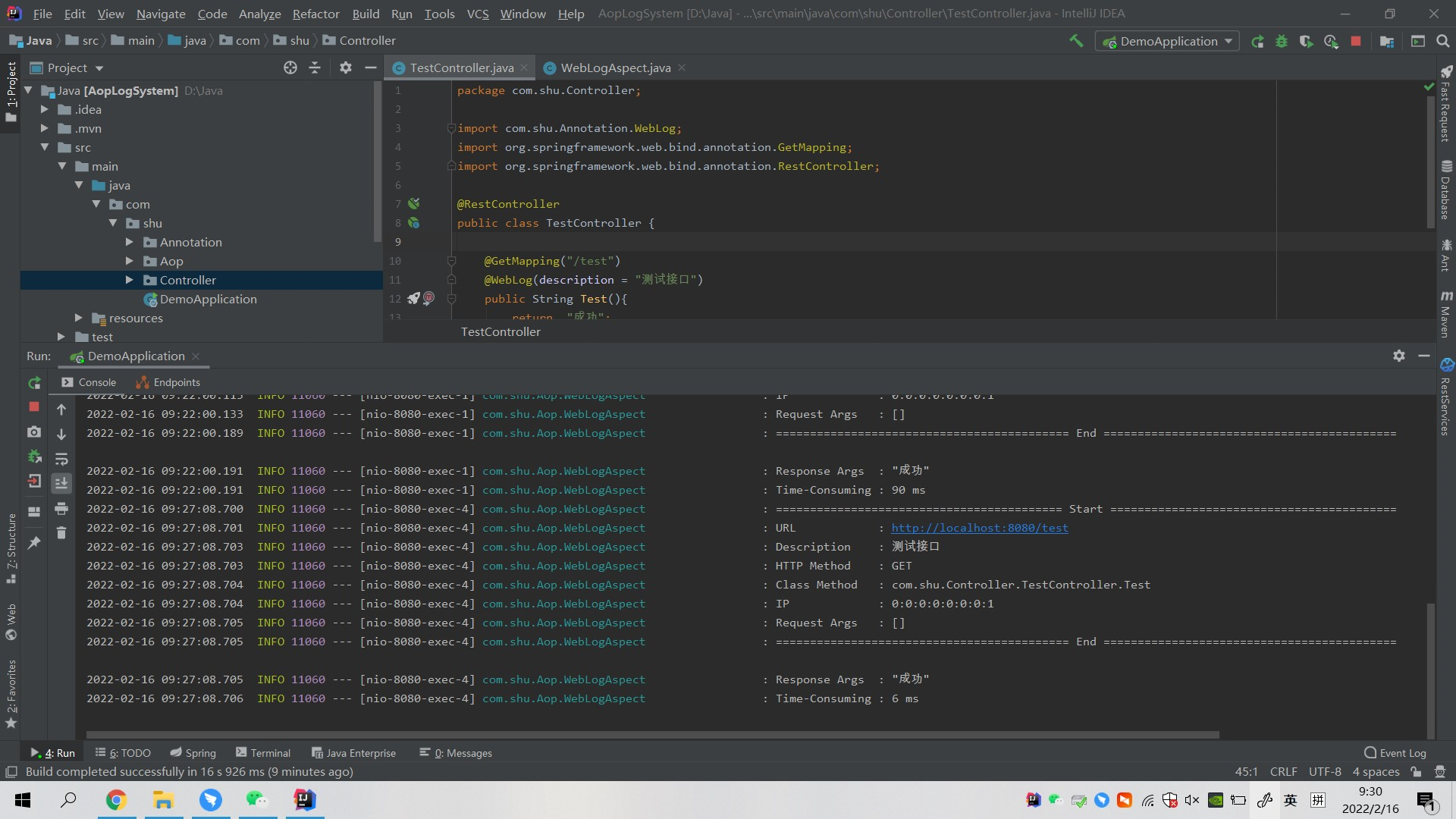Collapse the src folder
Screen dimensions: 1456x819
pos(44,147)
